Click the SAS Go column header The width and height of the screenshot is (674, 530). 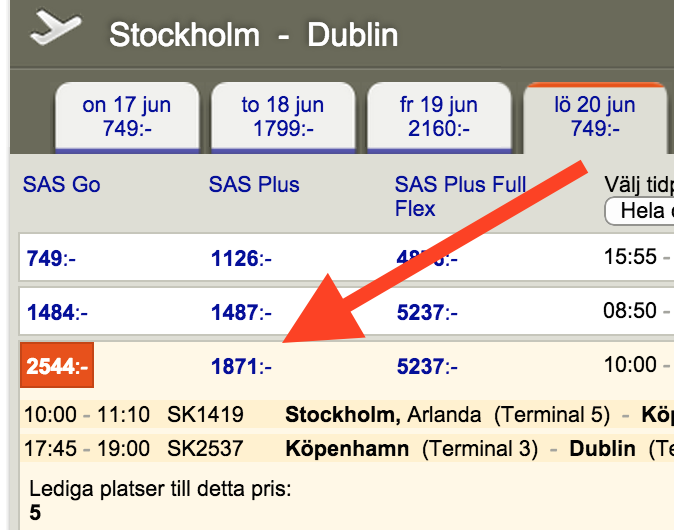tap(62, 184)
